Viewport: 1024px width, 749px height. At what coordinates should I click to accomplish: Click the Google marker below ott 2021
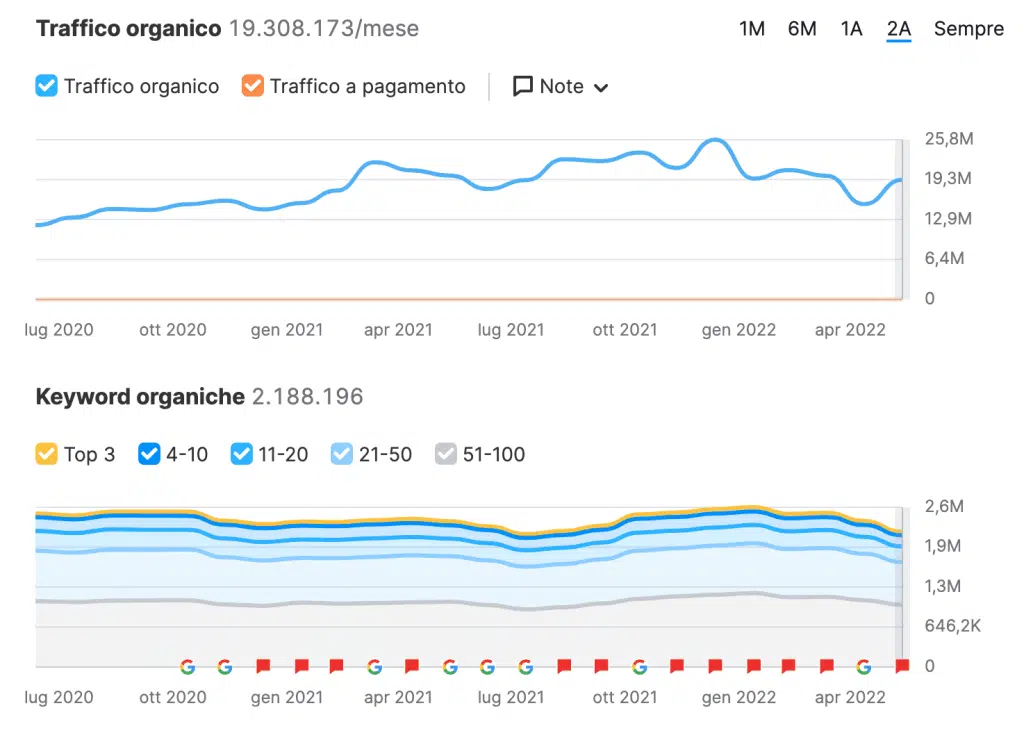638,666
